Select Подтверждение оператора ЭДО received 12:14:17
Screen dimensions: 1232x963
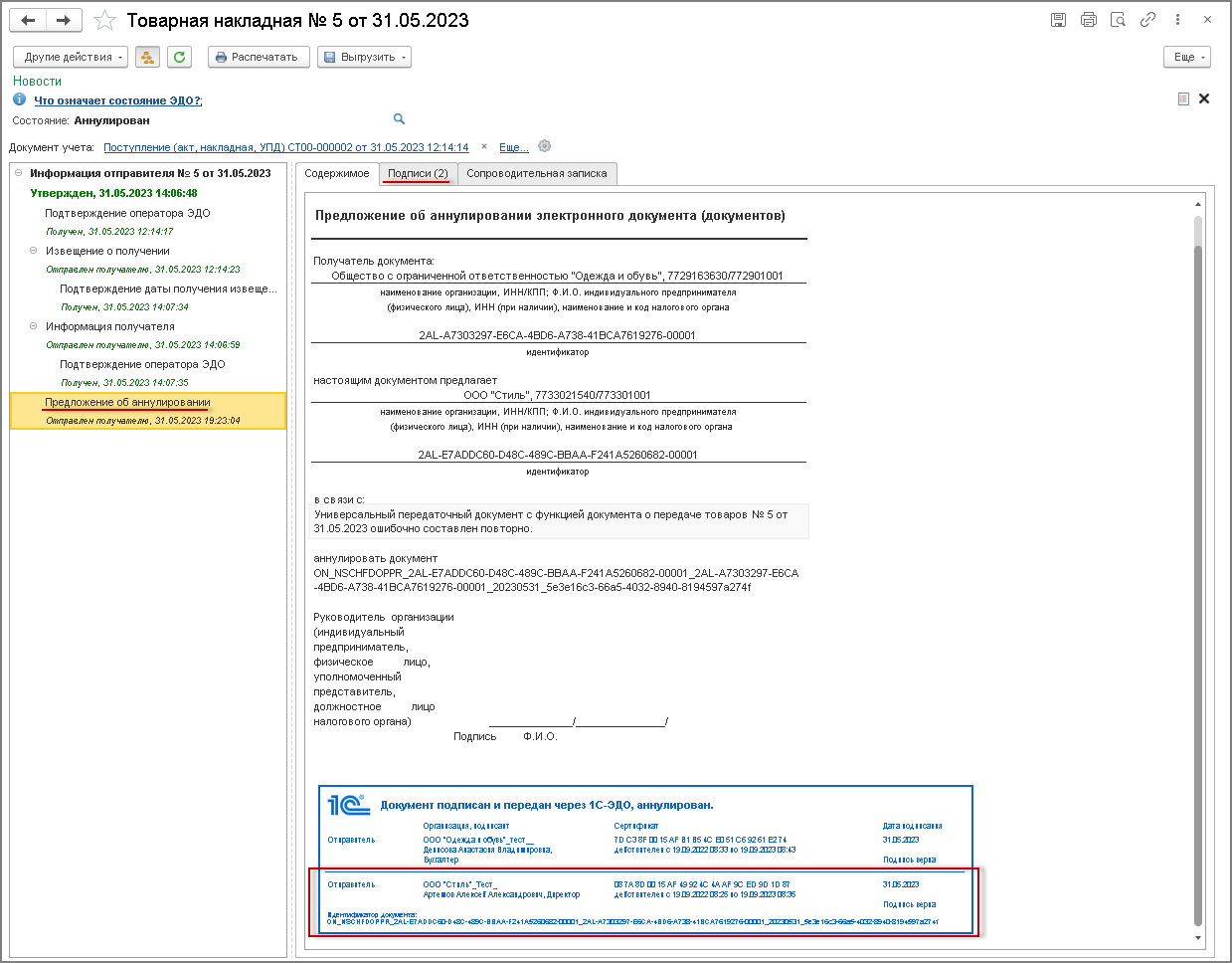[127, 213]
